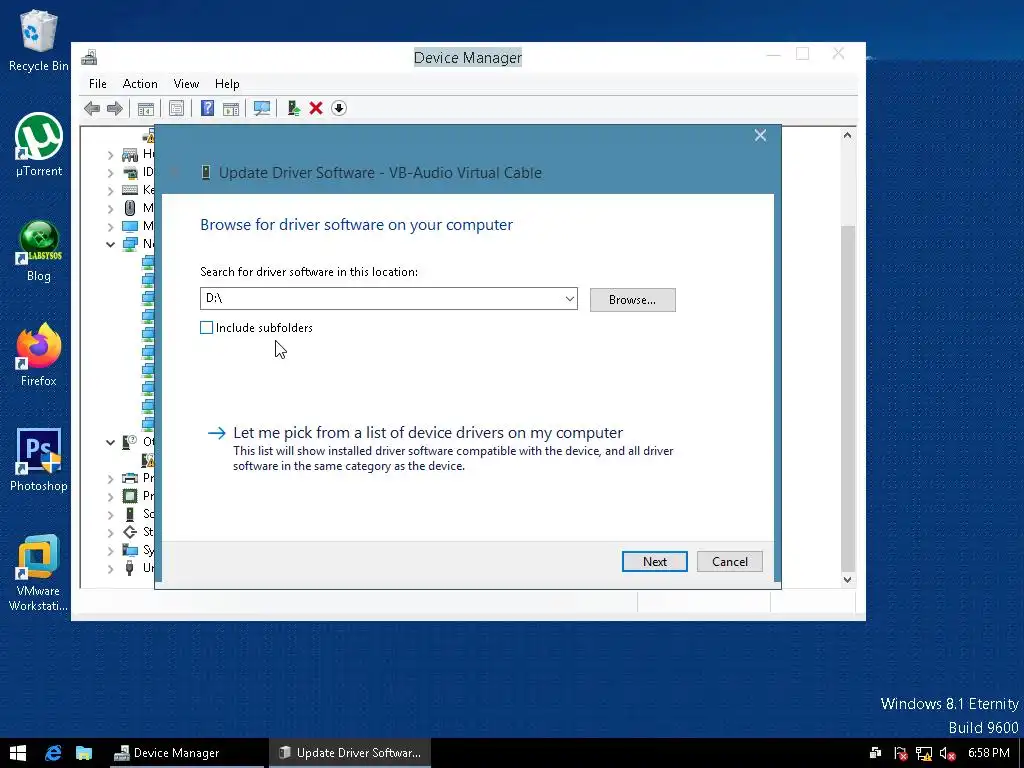Expand the Mice tree node with mouse icon
1024x768 pixels.
[110, 209]
